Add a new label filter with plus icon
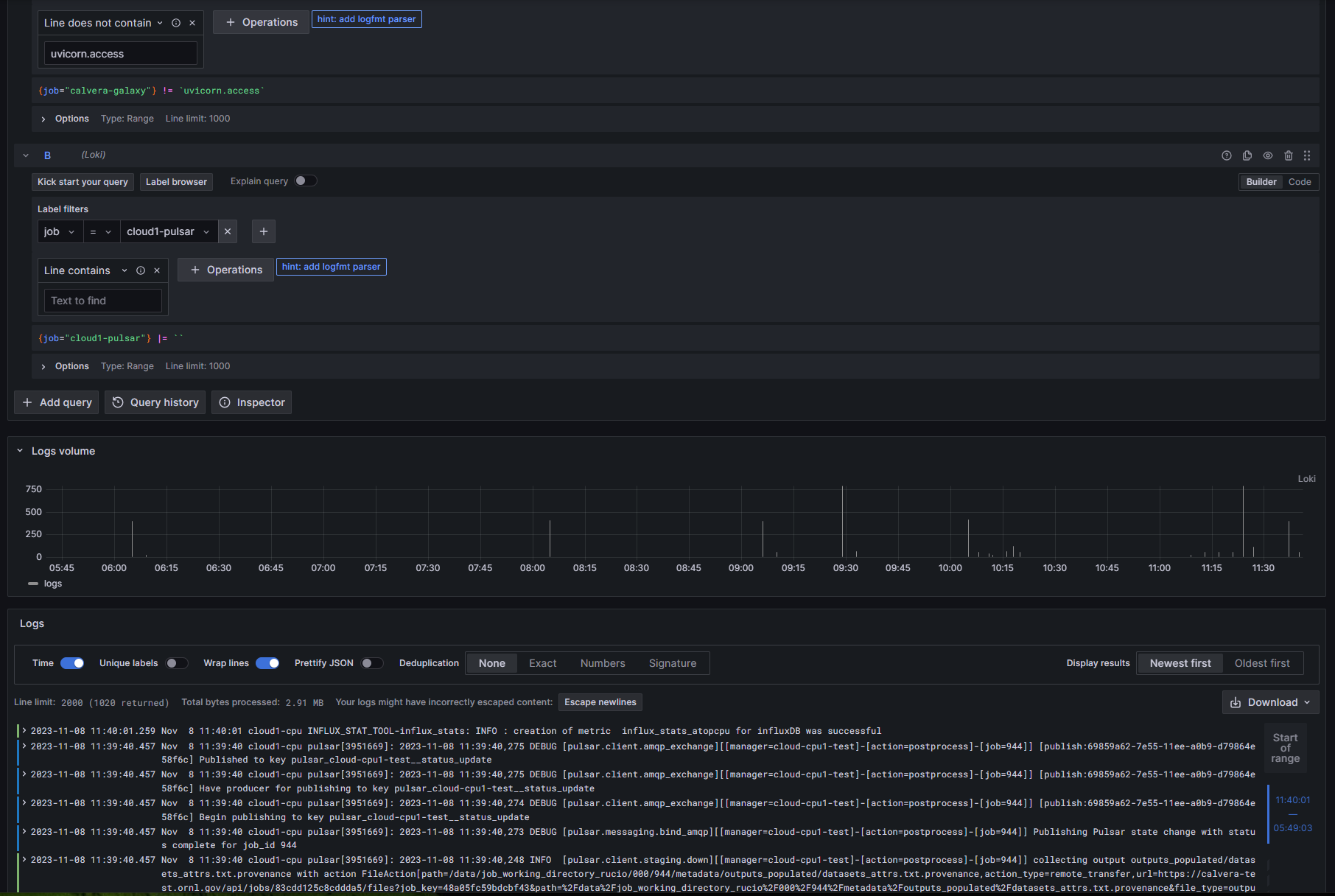 click(x=264, y=231)
